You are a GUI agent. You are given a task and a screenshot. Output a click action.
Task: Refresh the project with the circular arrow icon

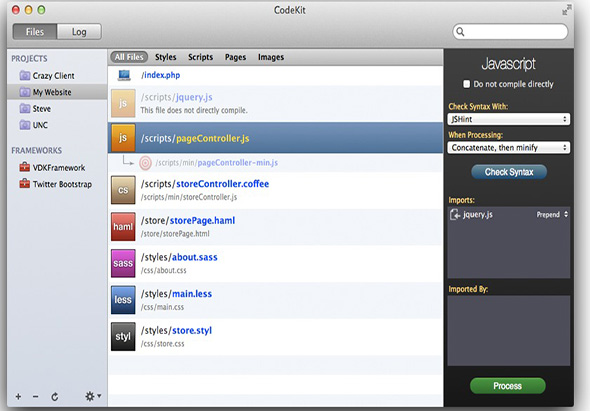(x=55, y=397)
